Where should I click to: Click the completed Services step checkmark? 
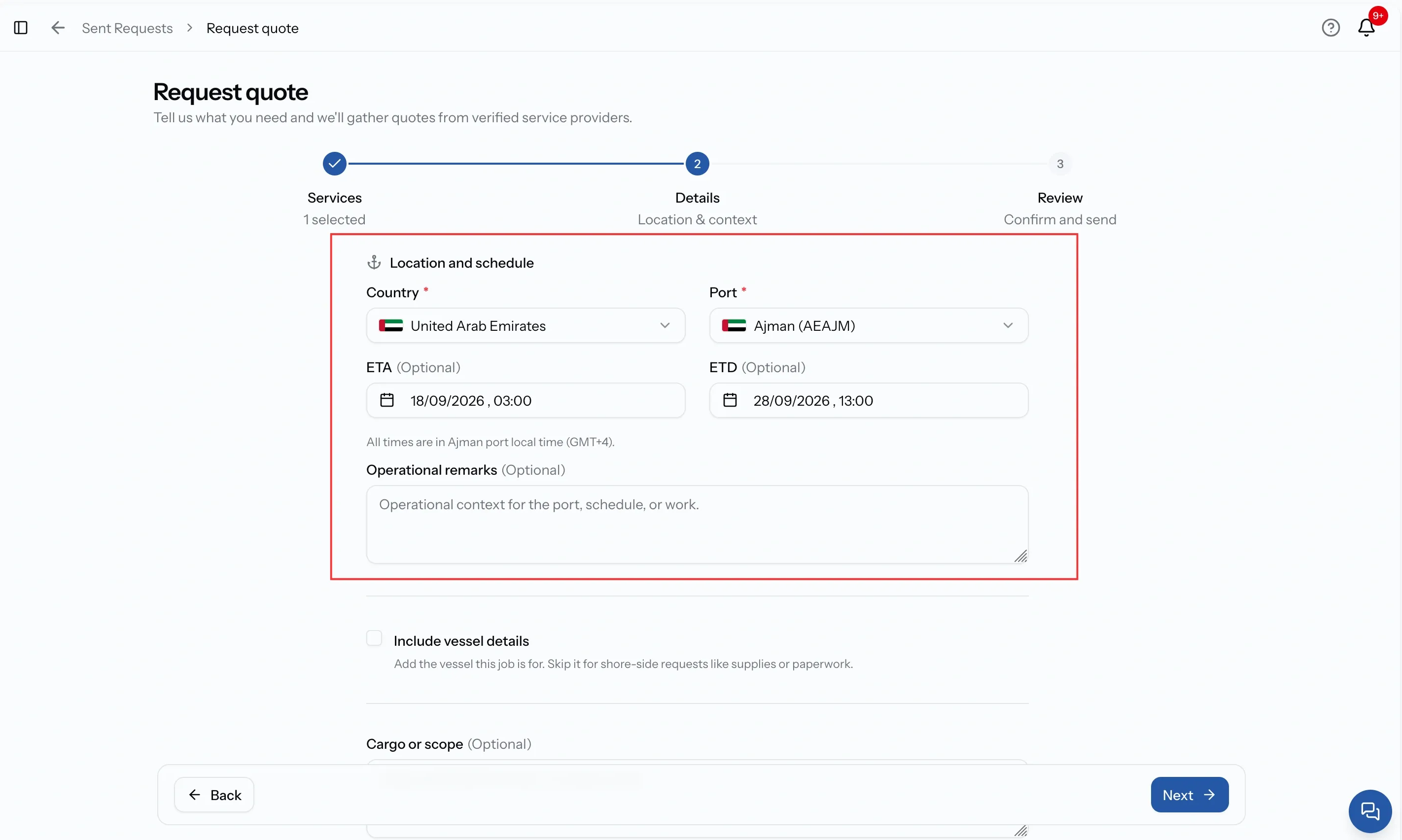(335, 164)
